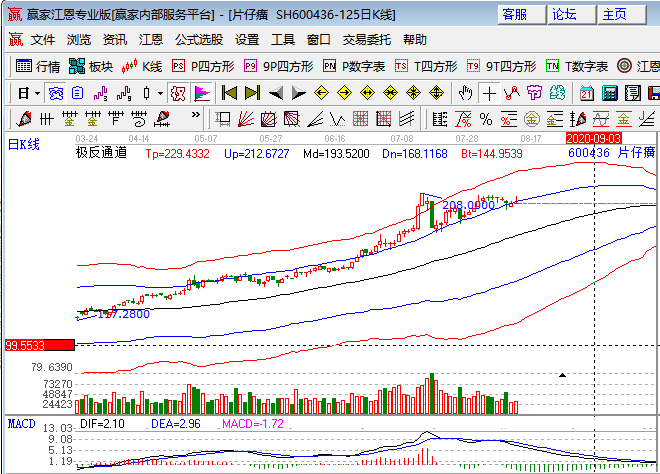Screen dimensions: 660x474
Task: Click the blue clipboard info icon
Action: click(x=78, y=93)
